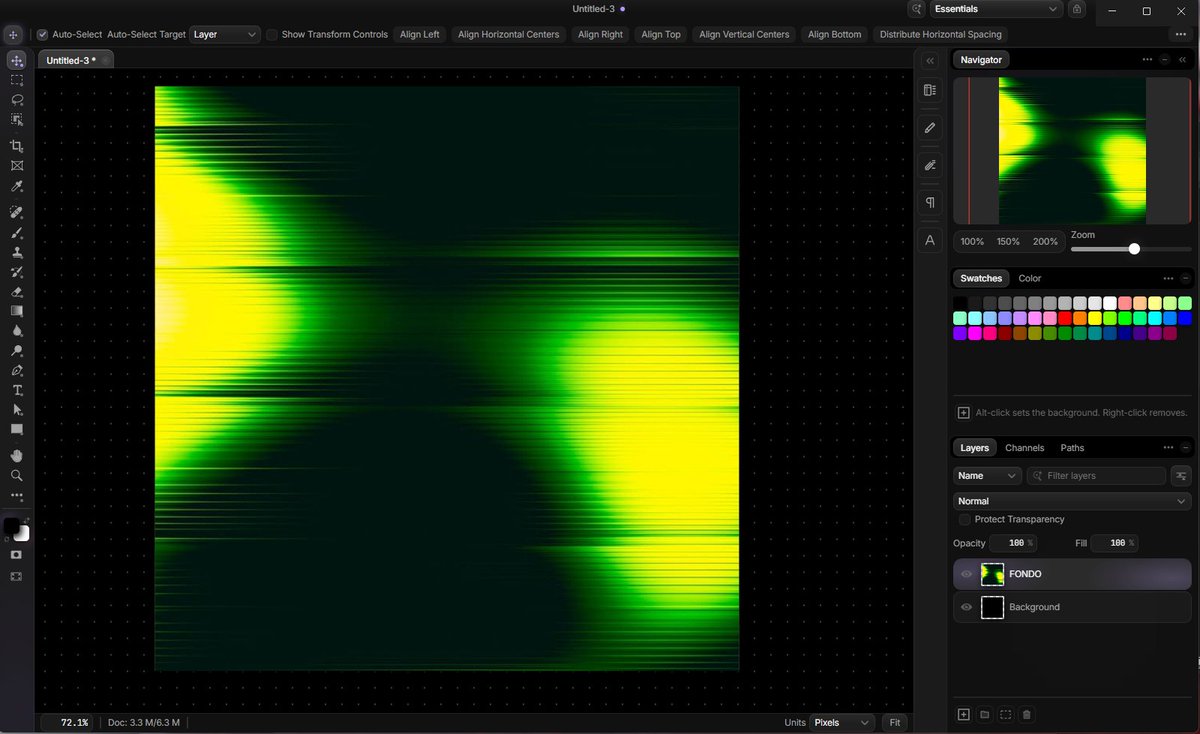This screenshot has height=734, width=1200.
Task: Activate the Clone Stamp tool
Action: tap(17, 252)
